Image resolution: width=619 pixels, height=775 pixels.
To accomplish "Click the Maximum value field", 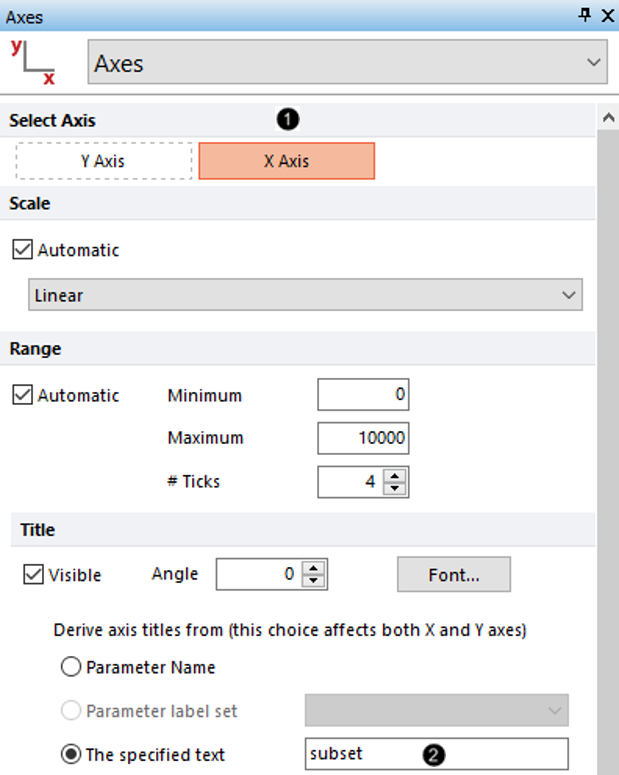I will coord(363,438).
